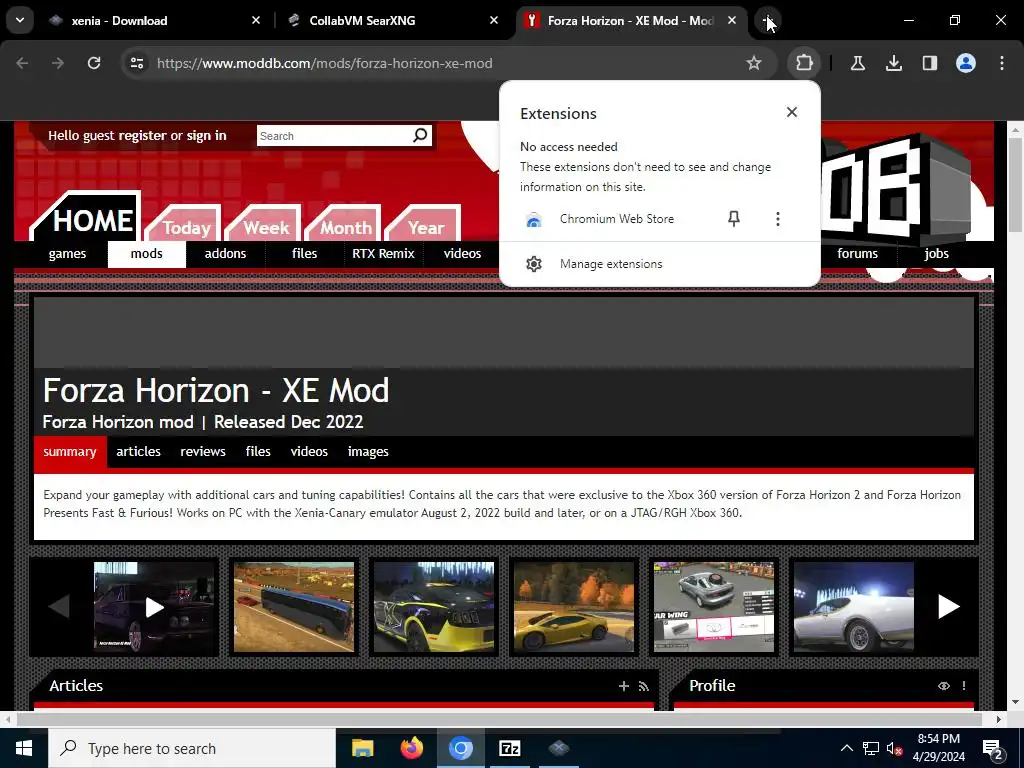1024x768 pixels.
Task: Open the RTX Remix navigation item
Action: click(x=383, y=253)
